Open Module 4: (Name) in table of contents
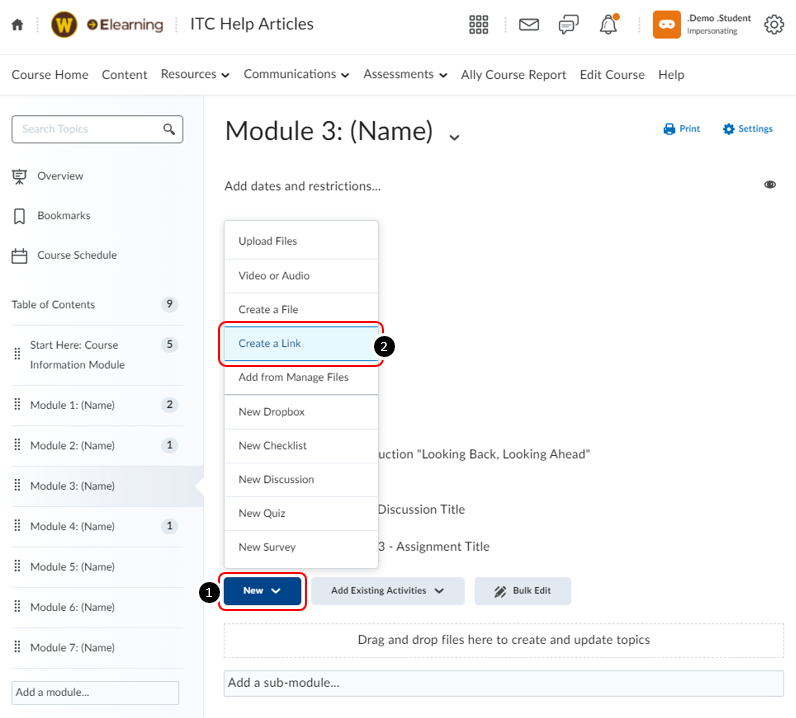Viewport: 796px width, 718px height. click(72, 526)
